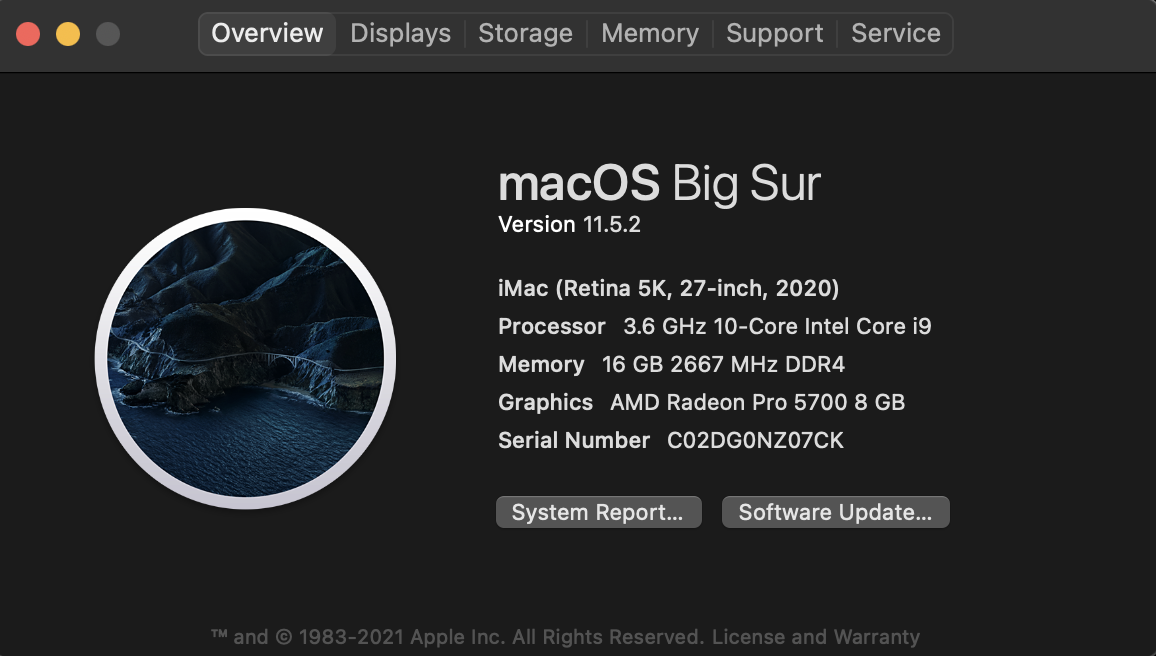Select the Memory tab

coord(649,33)
